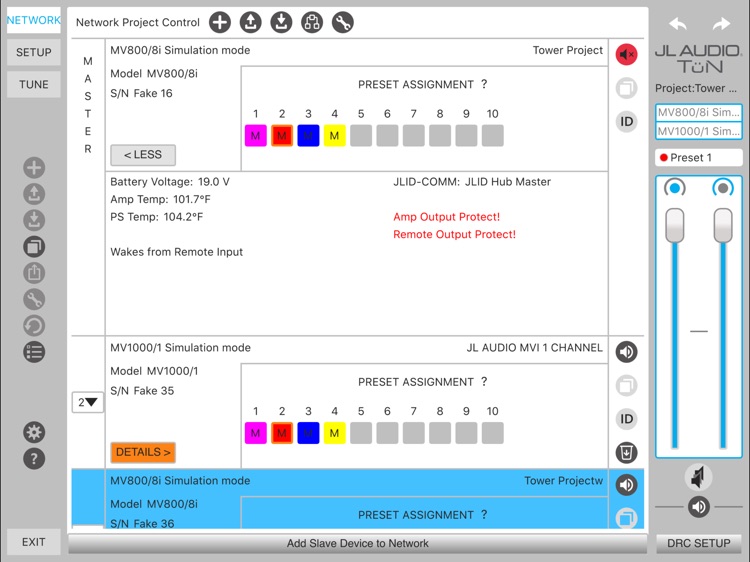Click the left sidebar reset circular arrow icon
The image size is (750, 562).
tap(34, 326)
